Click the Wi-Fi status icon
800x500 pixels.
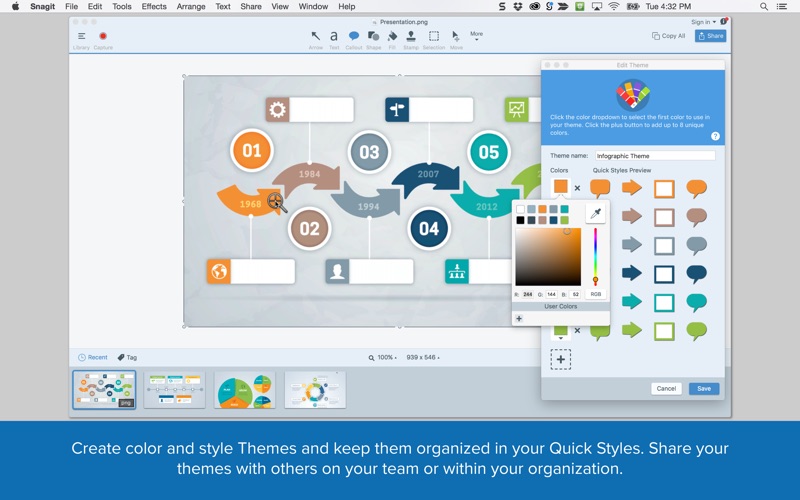tap(614, 7)
